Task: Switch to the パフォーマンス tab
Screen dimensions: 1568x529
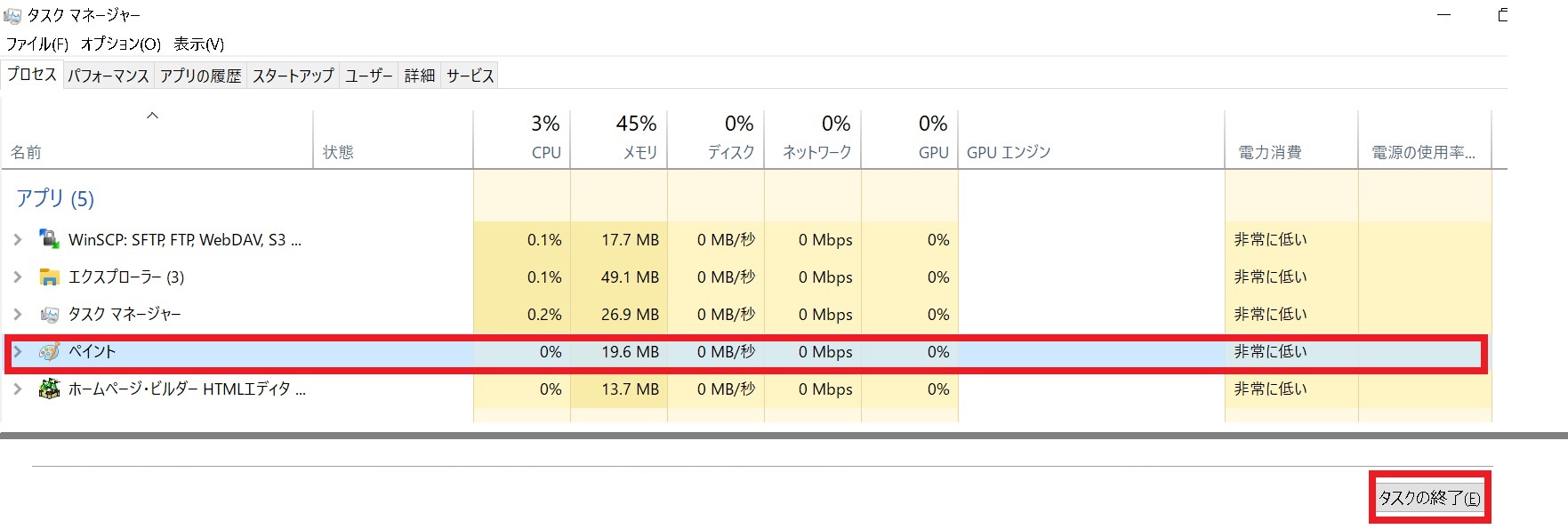Action: pos(109,76)
